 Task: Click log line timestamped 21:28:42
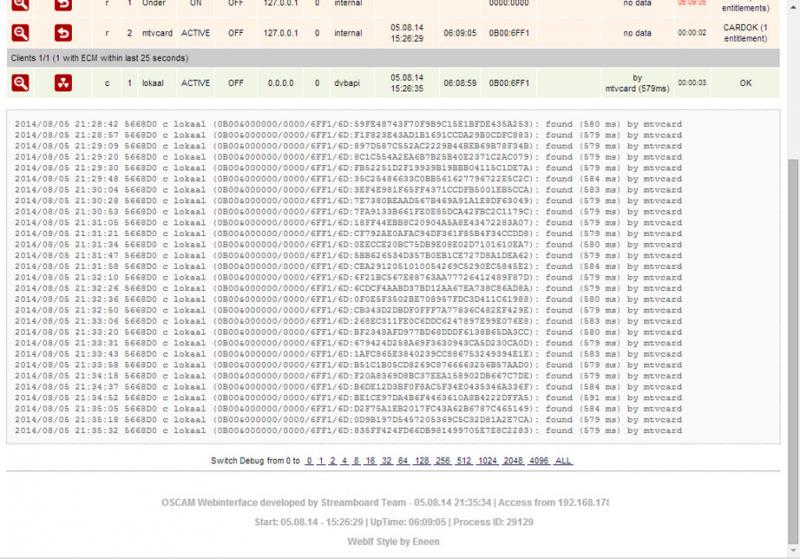coord(348,124)
